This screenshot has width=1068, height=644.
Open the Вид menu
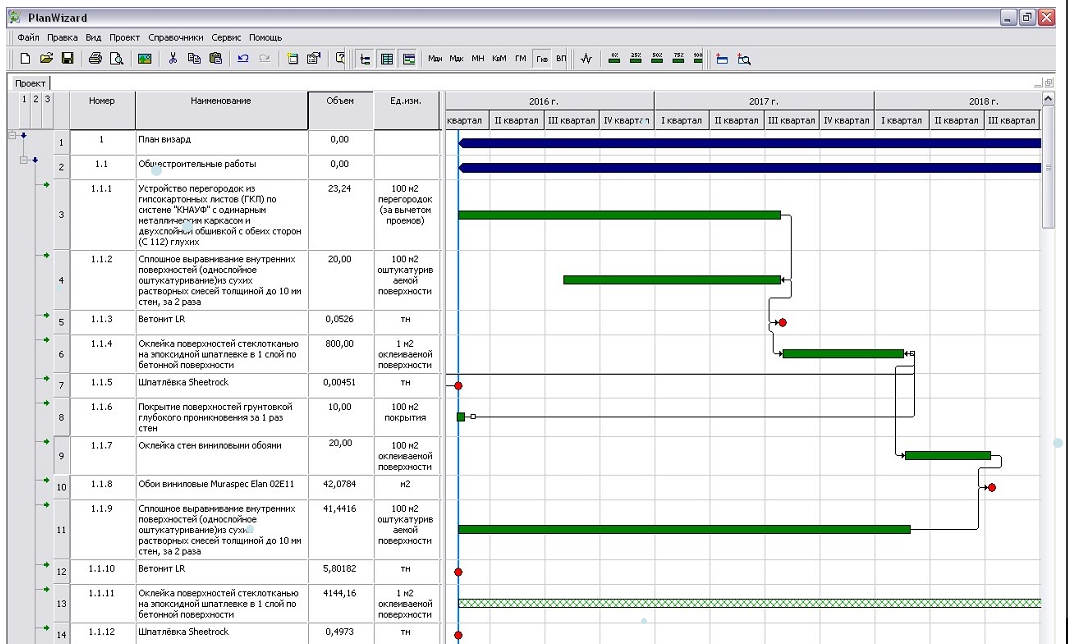(x=93, y=37)
